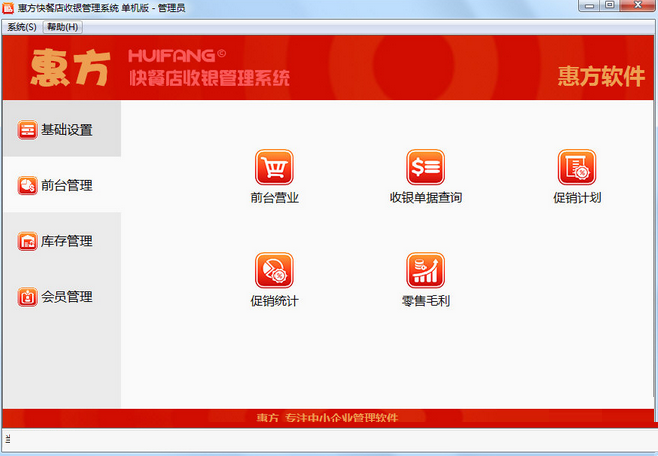The height and width of the screenshot is (456, 658).
Task: Click the 零售毛利 label
Action: [426, 301]
